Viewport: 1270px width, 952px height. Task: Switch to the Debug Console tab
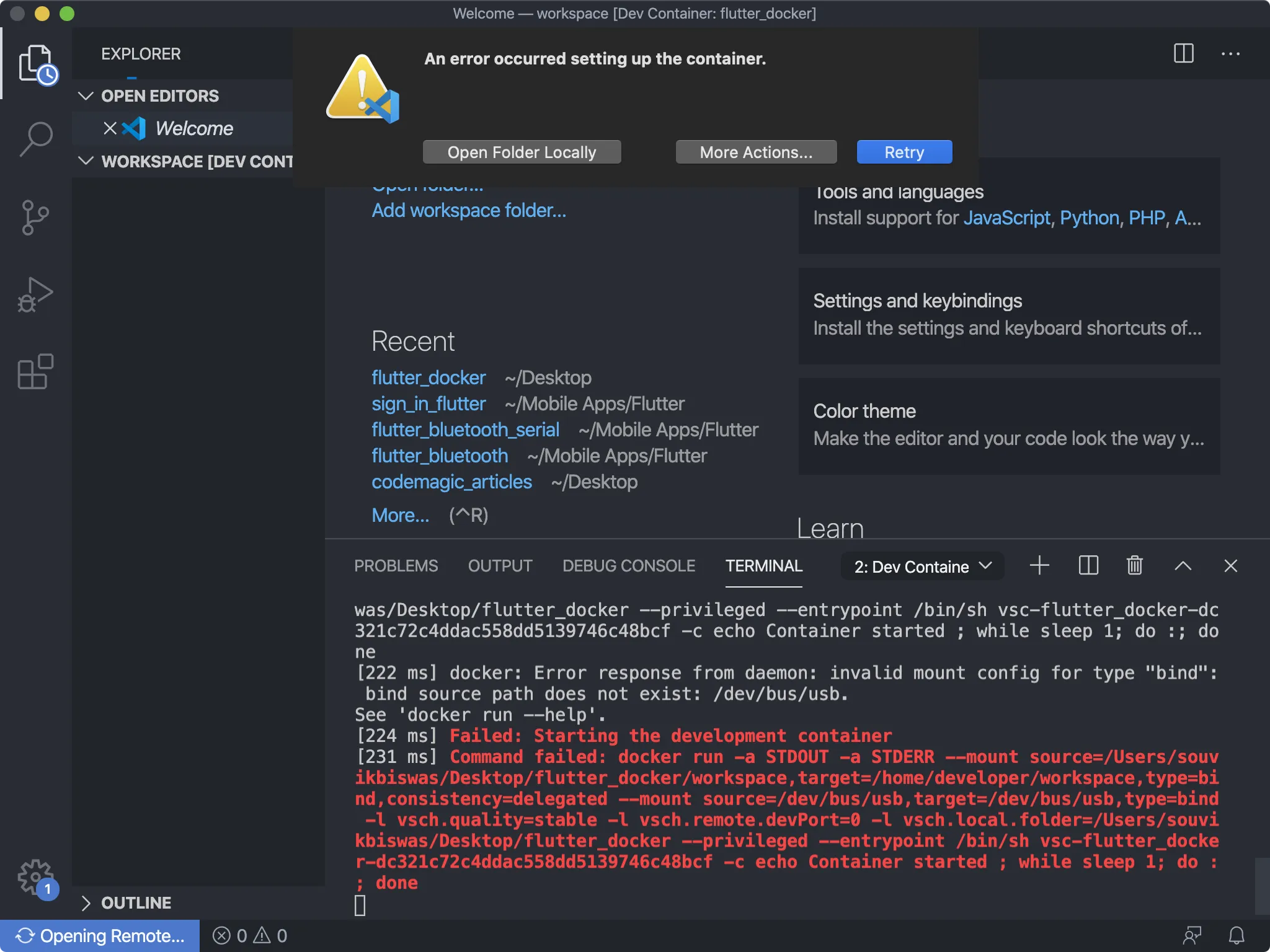(628, 566)
